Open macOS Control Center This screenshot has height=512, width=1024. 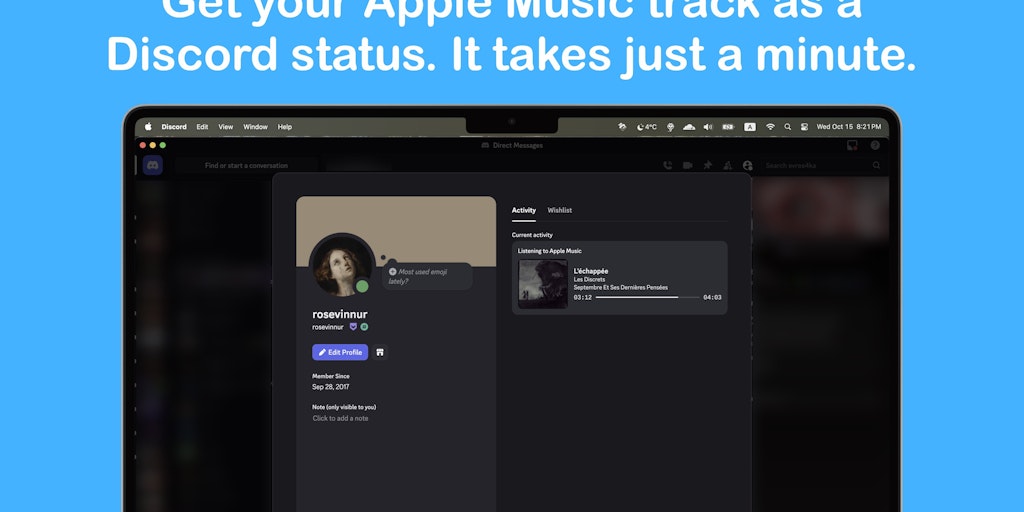[805, 127]
